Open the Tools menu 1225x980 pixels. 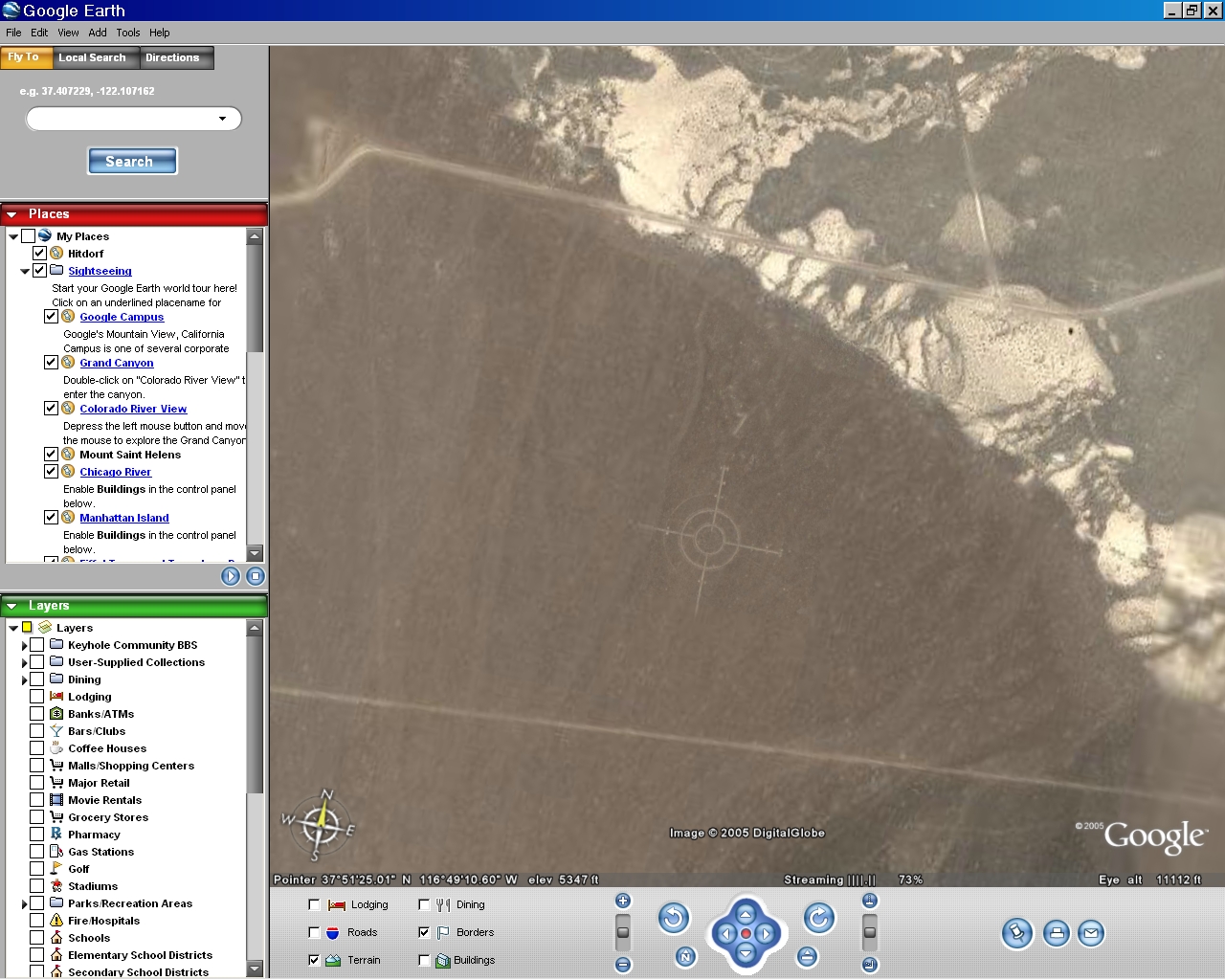[x=128, y=33]
